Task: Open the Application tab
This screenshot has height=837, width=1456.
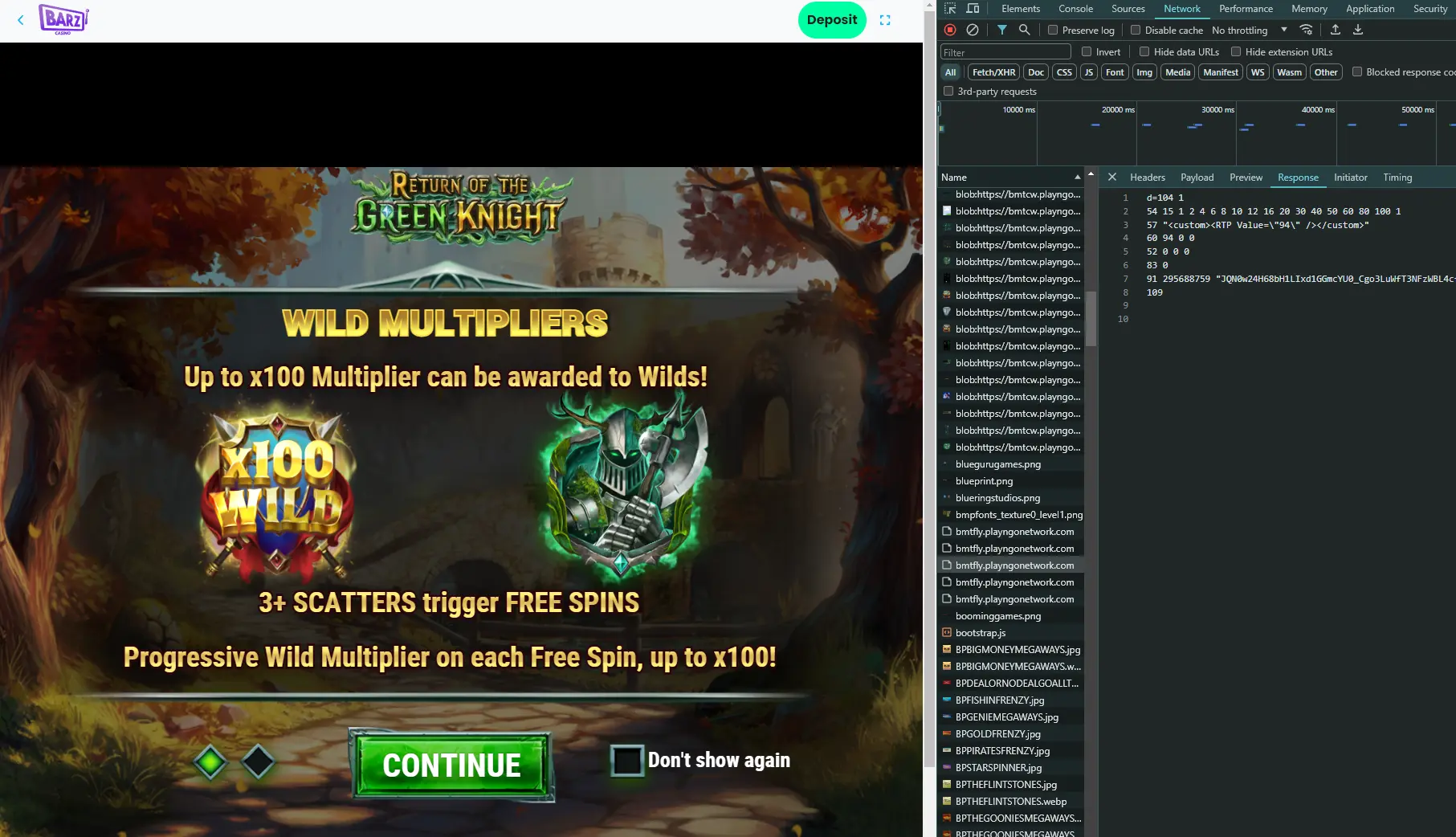Action: pyautogui.click(x=1370, y=9)
